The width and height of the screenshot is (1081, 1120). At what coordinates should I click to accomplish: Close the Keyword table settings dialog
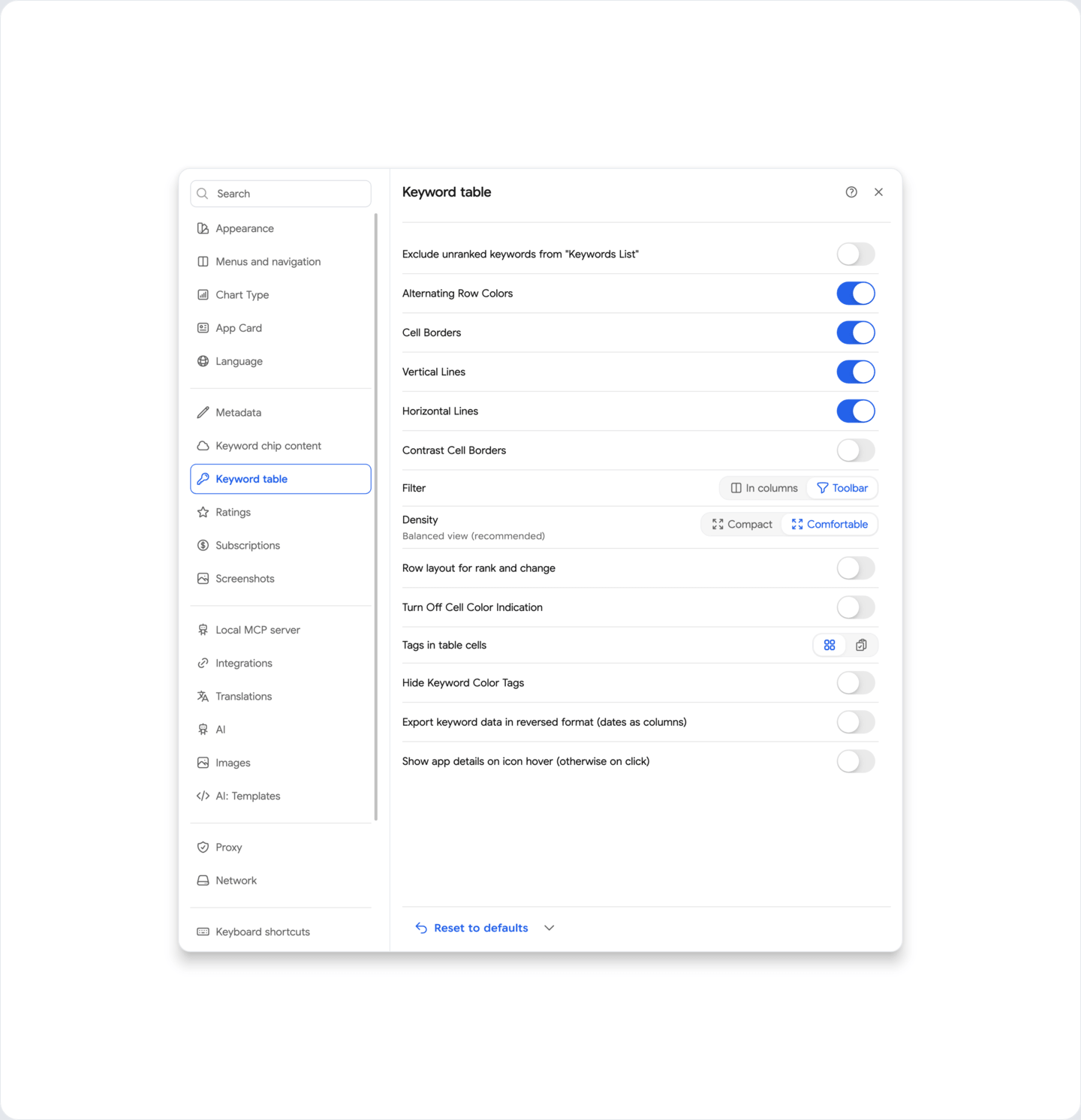[878, 192]
